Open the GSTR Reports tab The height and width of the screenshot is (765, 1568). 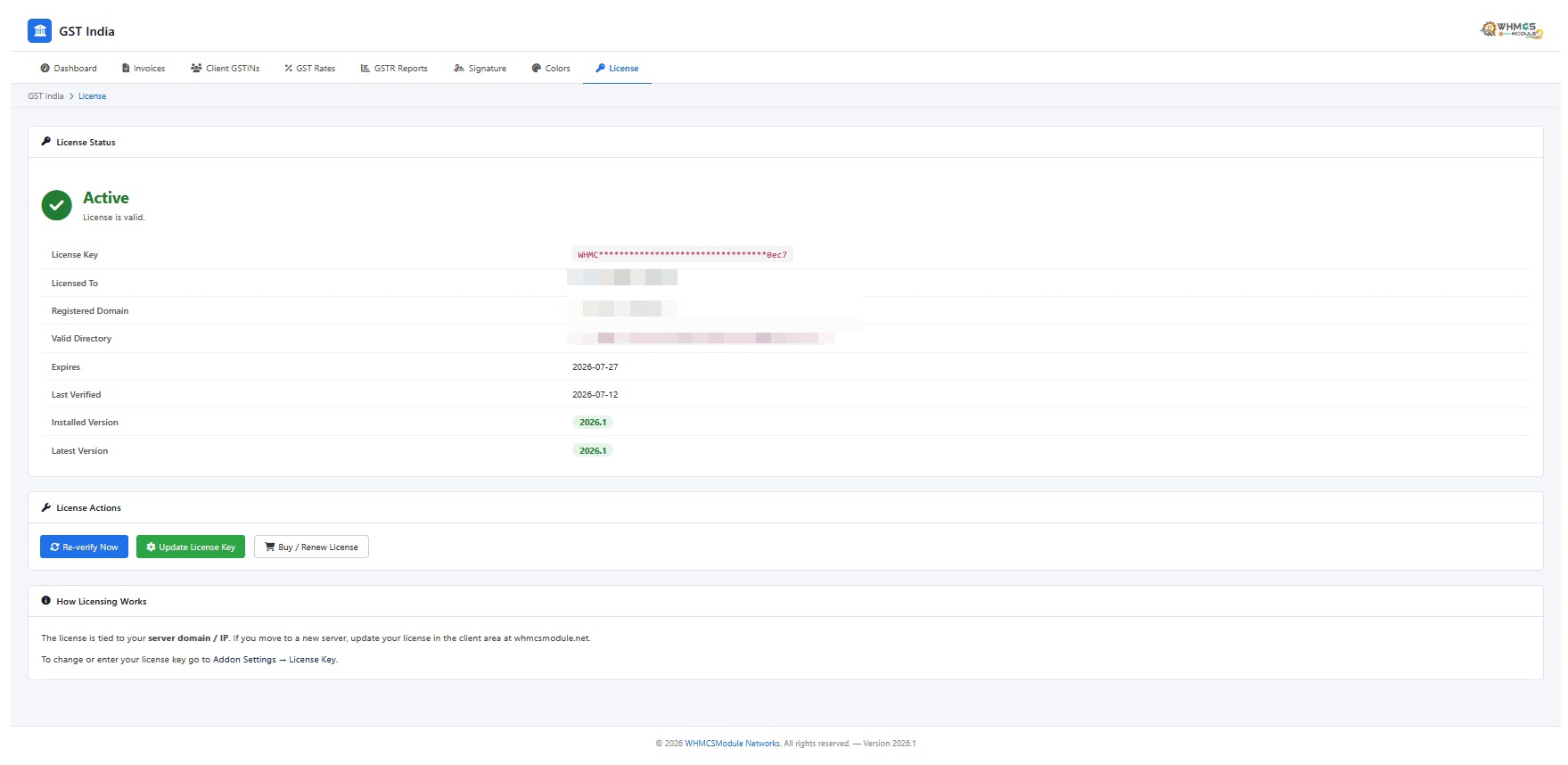tap(394, 68)
